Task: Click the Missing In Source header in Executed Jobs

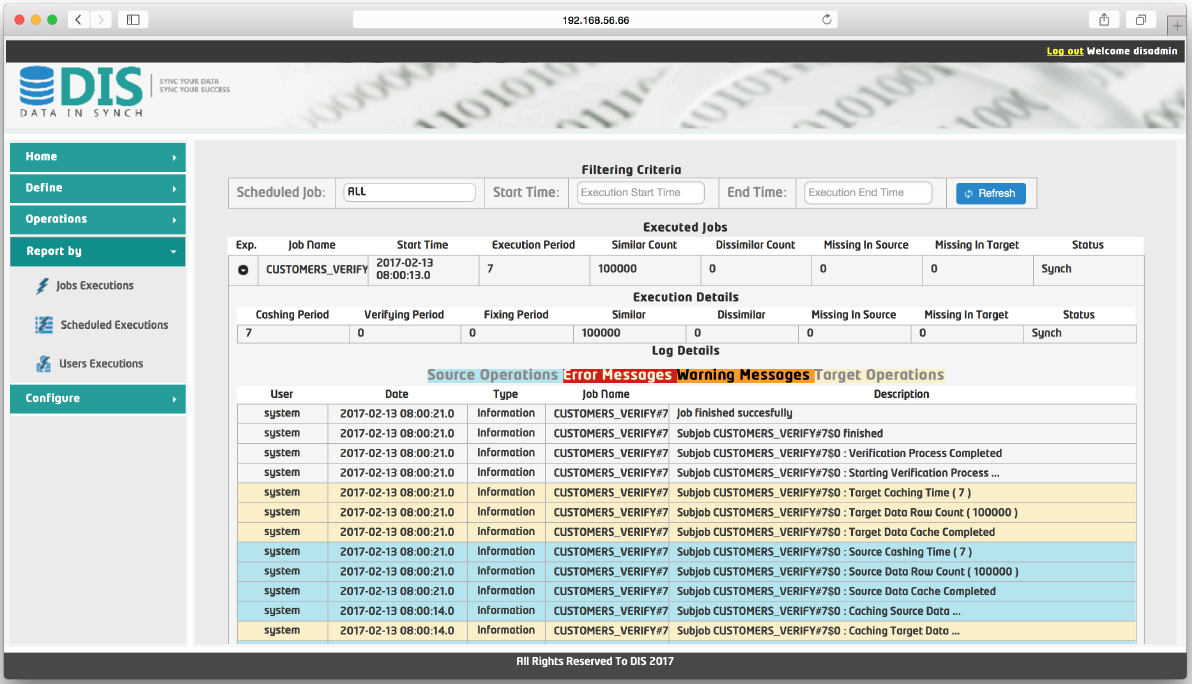Action: [867, 245]
